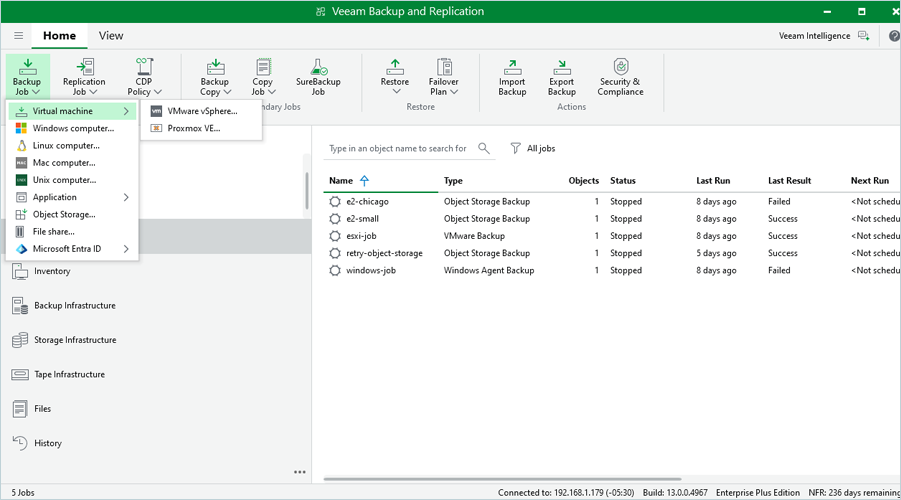Viewport: 901px width, 500px height.
Task: Click the All jobs filter
Action: coord(533,148)
